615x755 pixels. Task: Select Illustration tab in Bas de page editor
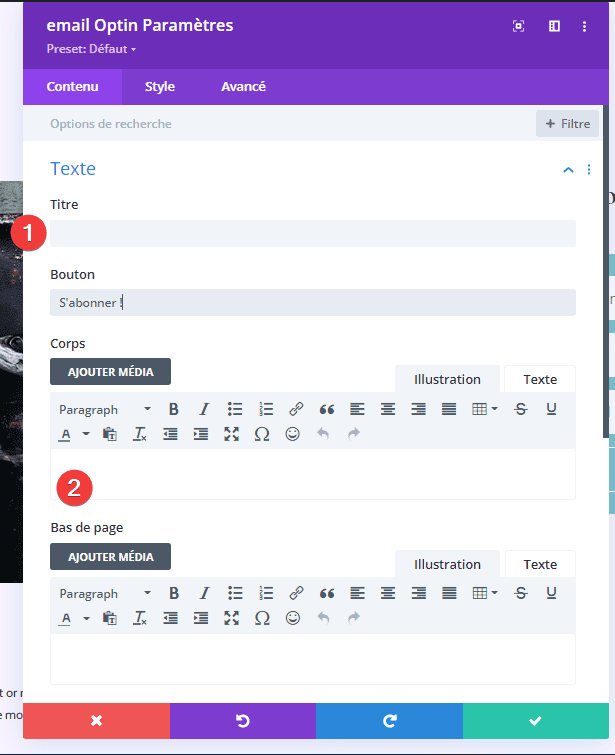click(447, 564)
